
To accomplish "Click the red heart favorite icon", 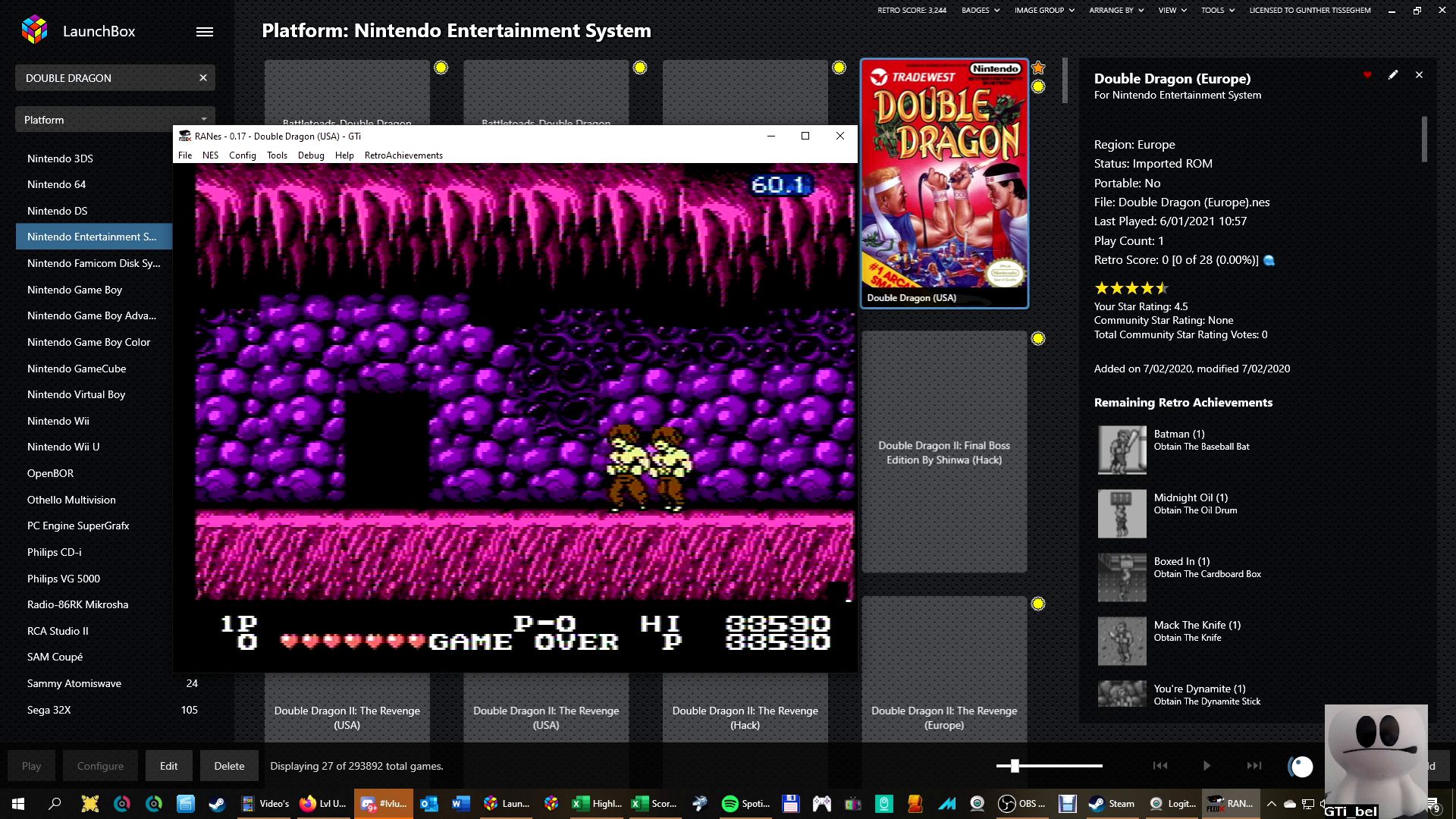I will click(x=1367, y=75).
